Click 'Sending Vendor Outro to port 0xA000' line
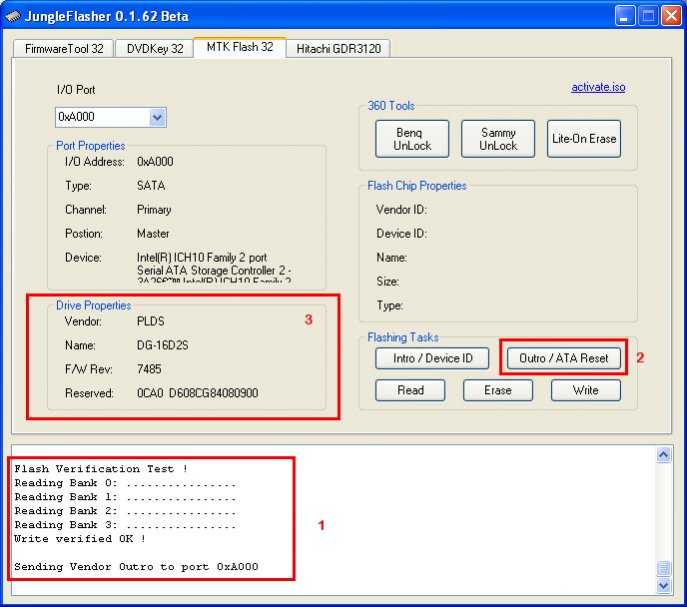687x607 pixels. coord(136,567)
